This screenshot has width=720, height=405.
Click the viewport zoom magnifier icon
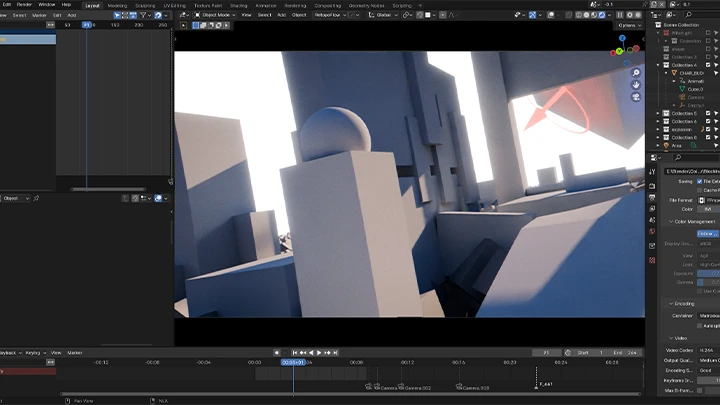[636, 73]
